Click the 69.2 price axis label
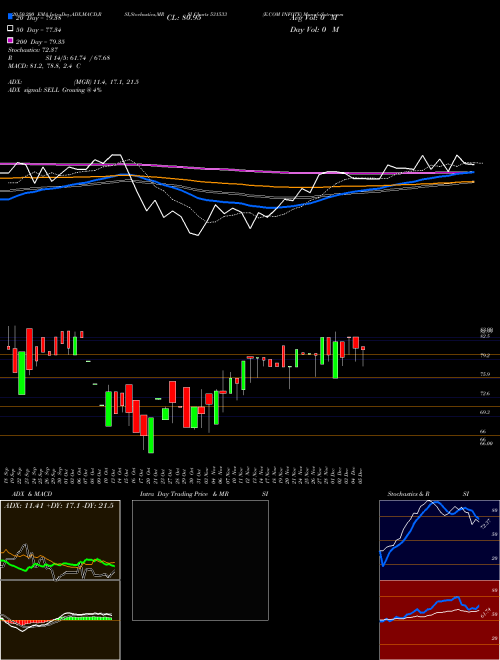The height and width of the screenshot is (660, 500). pos(484,412)
